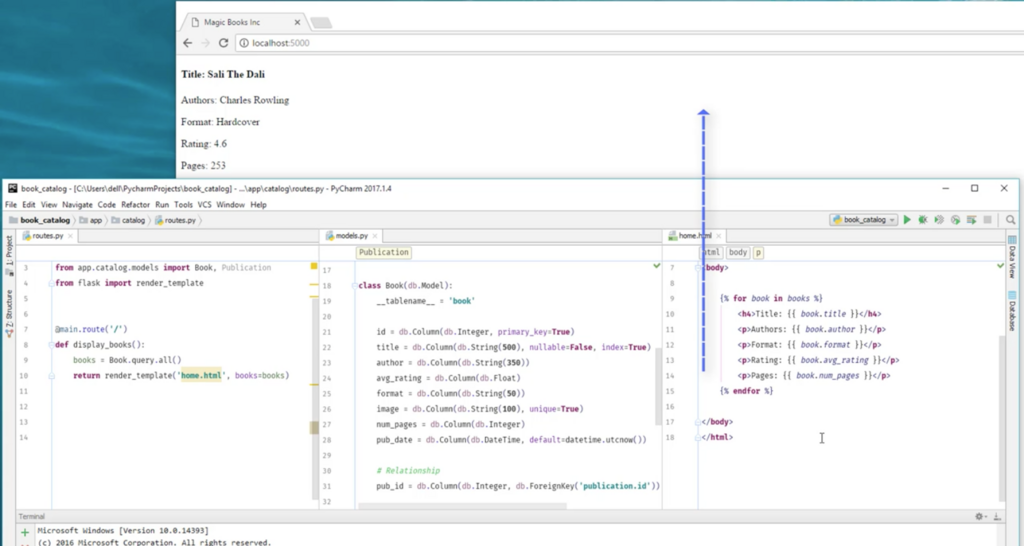Close the routes.py editor tab

71,236
